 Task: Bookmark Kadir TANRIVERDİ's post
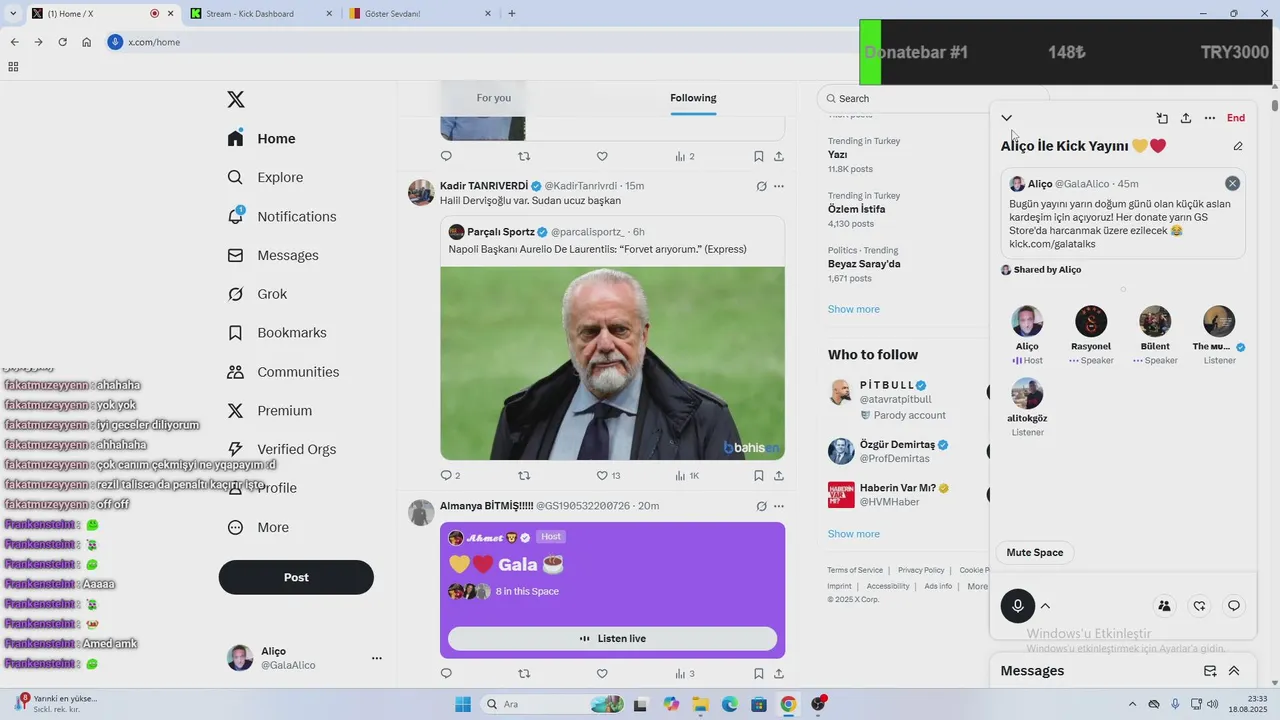[759, 476]
